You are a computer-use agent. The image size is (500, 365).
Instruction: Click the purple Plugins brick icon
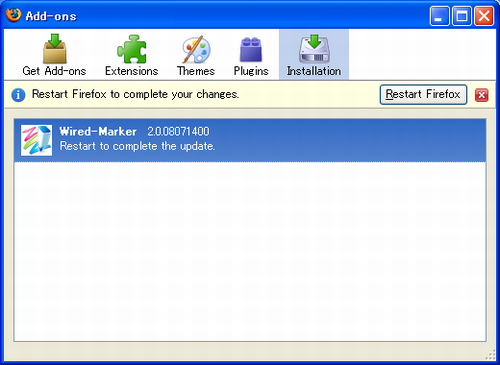point(251,50)
